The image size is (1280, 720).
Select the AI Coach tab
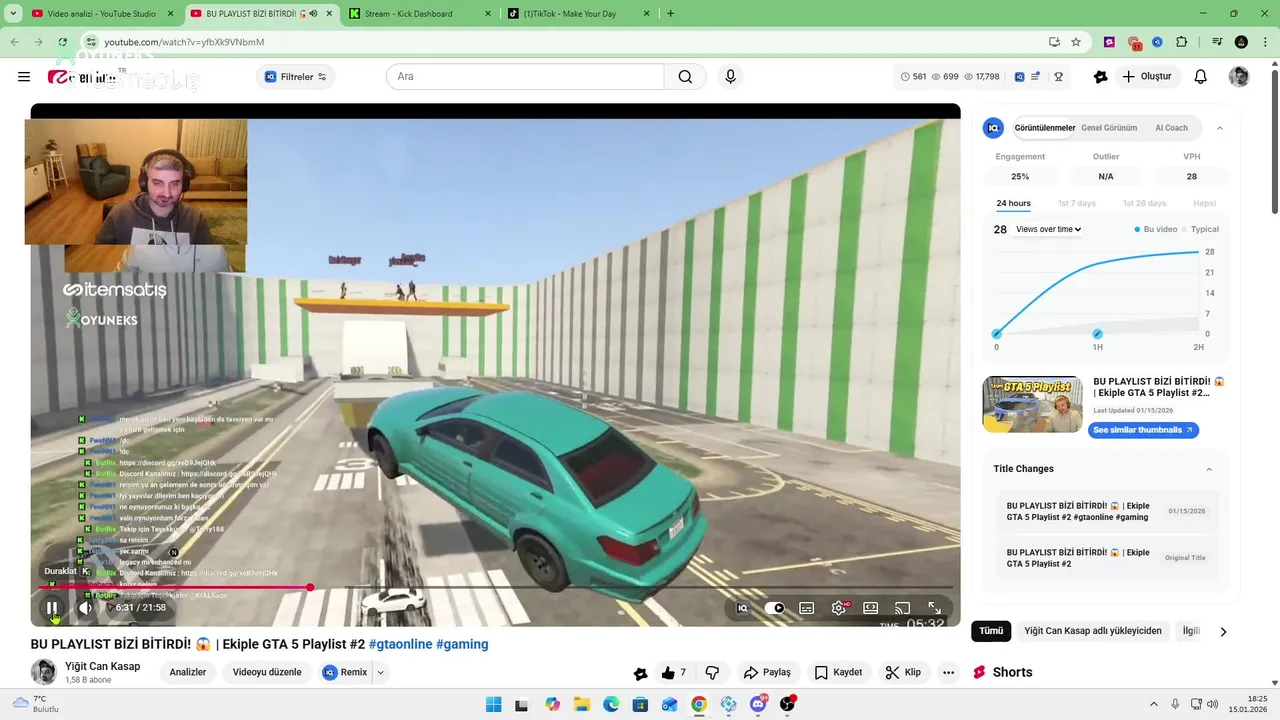coord(1171,128)
